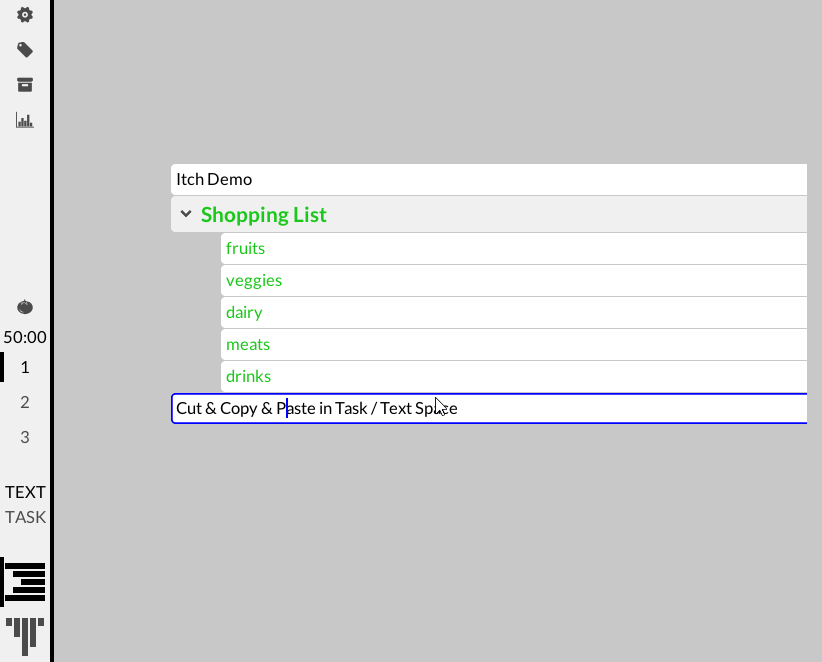
Task: Click the 50:00 timer display
Action: (25, 337)
